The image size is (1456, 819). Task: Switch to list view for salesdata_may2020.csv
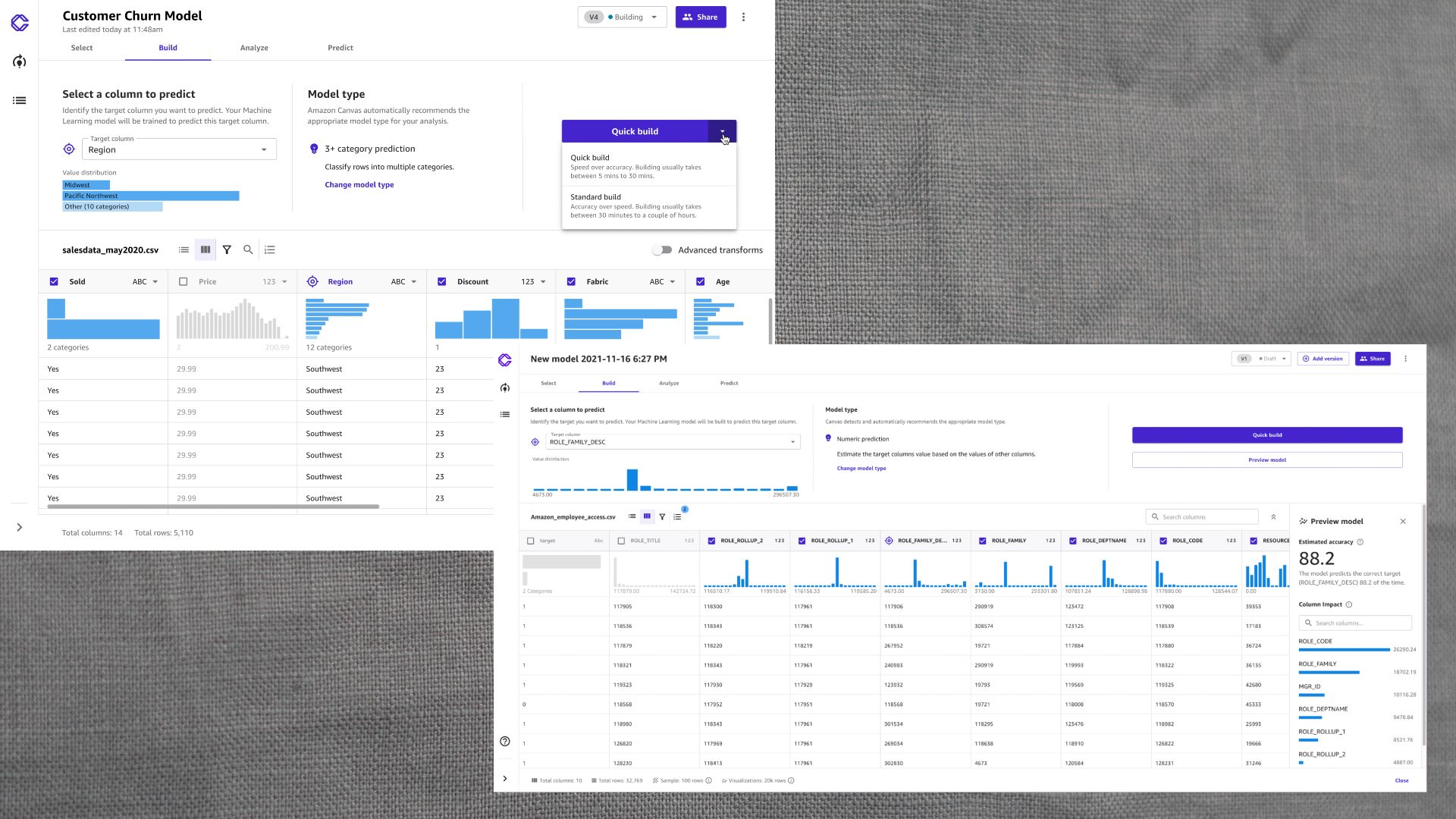(183, 249)
